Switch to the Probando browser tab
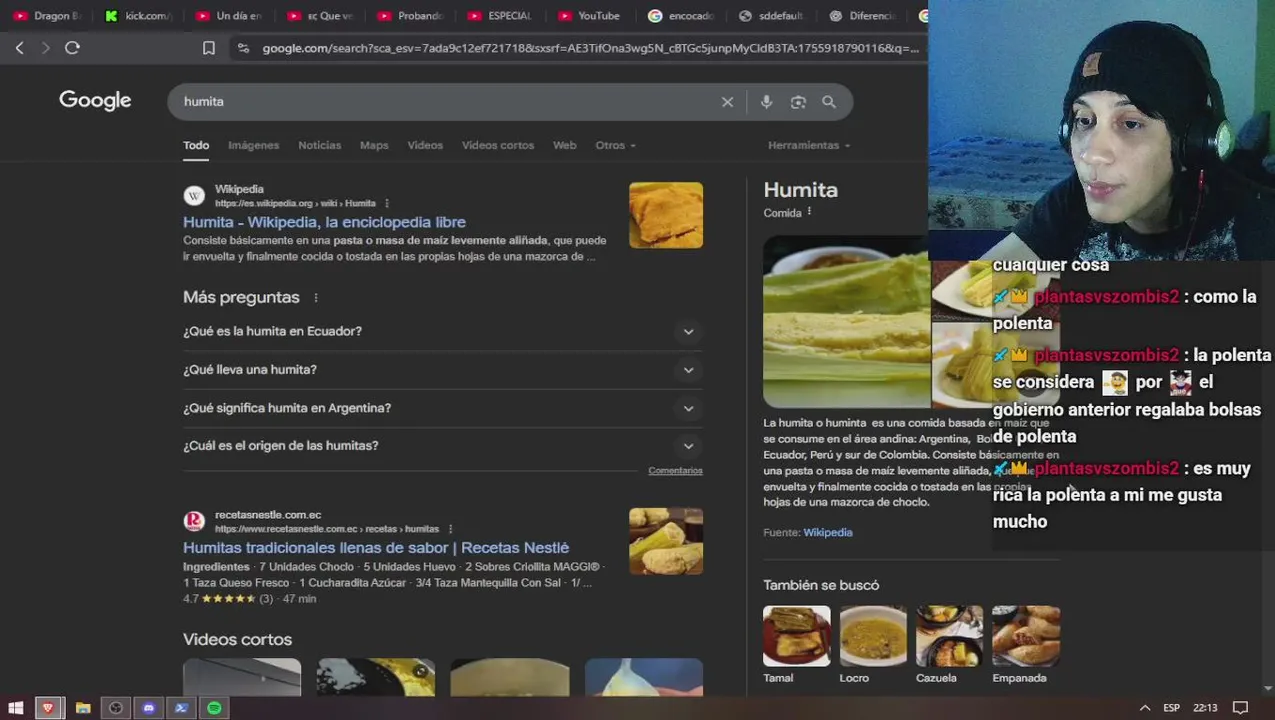 (410, 16)
